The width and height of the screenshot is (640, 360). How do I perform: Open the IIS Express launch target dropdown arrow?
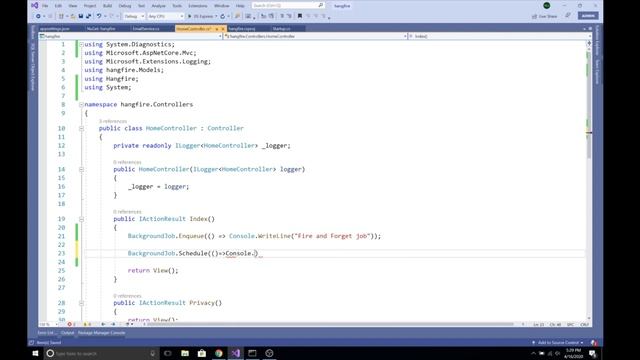(216, 16)
